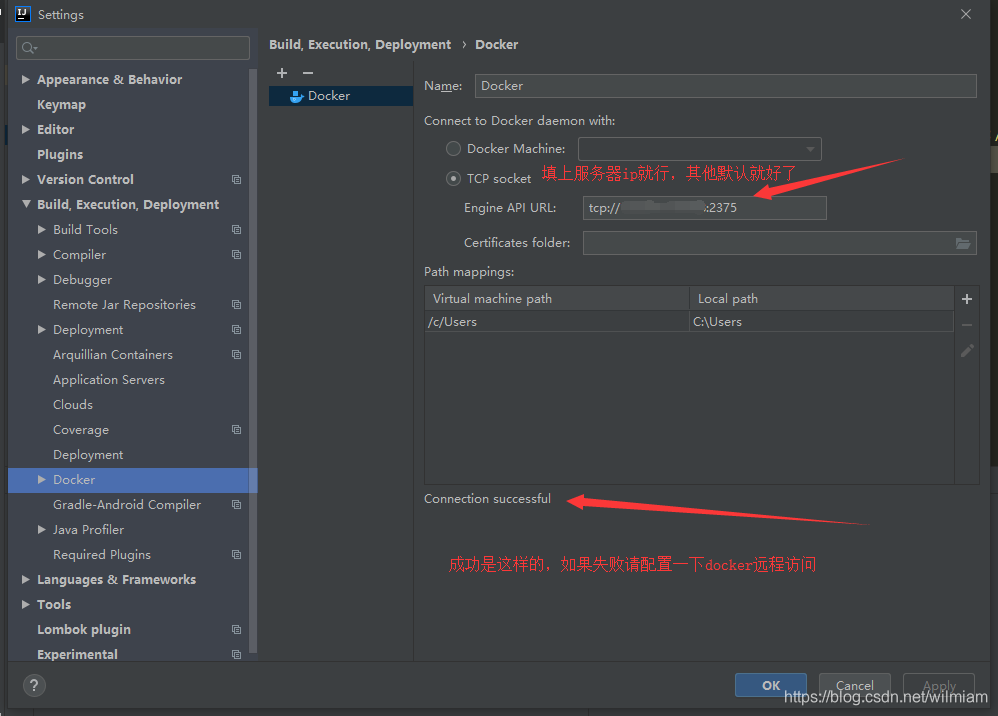Remove Docker configuration with minus icon
Viewport: 998px width, 716px height.
[308, 73]
